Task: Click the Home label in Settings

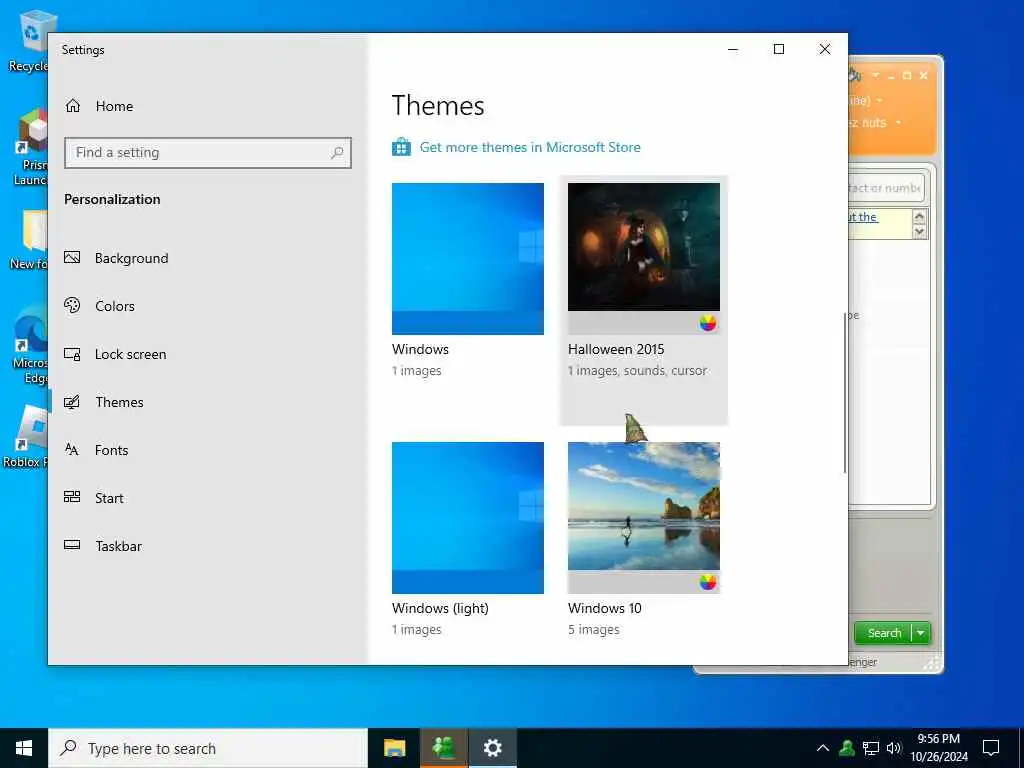Action: (x=114, y=106)
